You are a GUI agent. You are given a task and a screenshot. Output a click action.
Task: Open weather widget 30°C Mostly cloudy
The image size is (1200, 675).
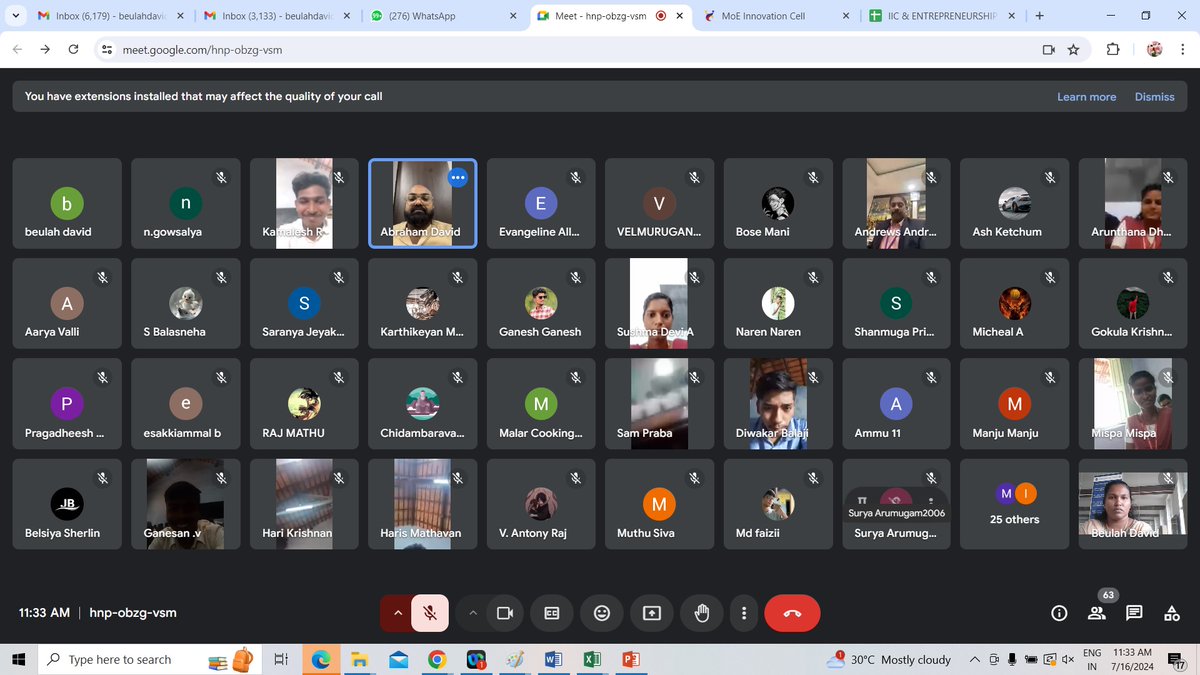click(x=889, y=659)
